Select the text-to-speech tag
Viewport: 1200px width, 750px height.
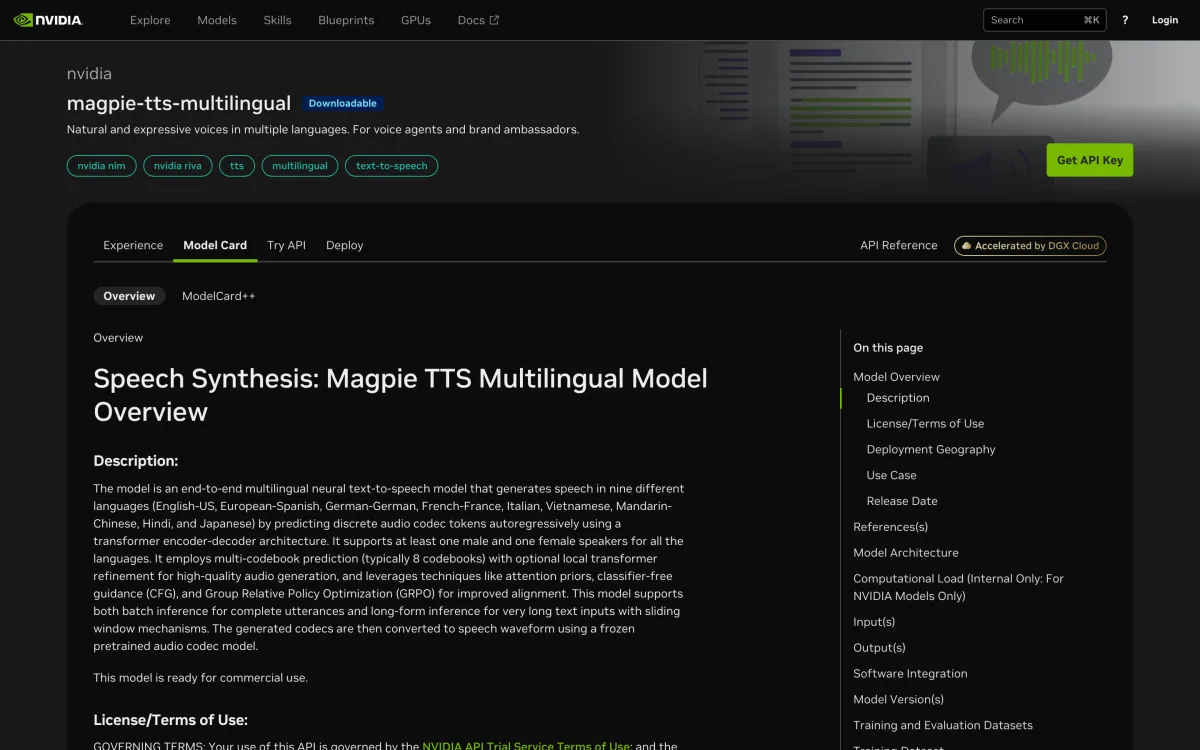(392, 166)
